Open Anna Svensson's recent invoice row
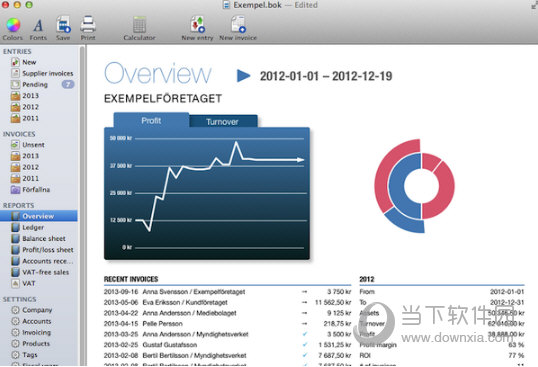This screenshot has width=538, height=367. click(227, 292)
